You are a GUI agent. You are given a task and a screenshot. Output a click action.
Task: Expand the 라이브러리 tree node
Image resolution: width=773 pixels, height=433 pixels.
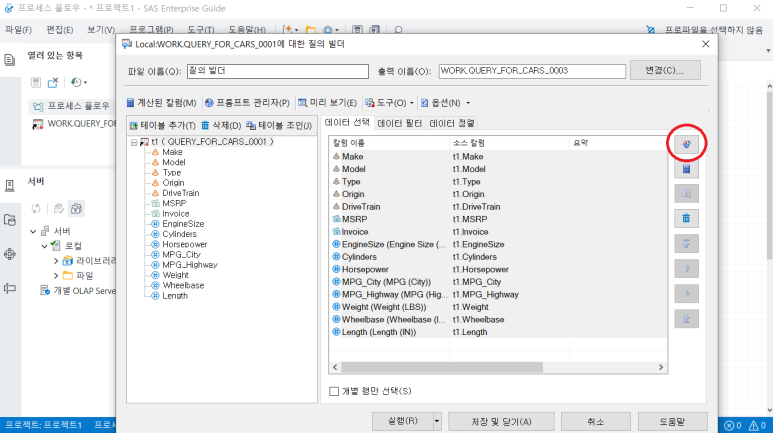pos(56,261)
